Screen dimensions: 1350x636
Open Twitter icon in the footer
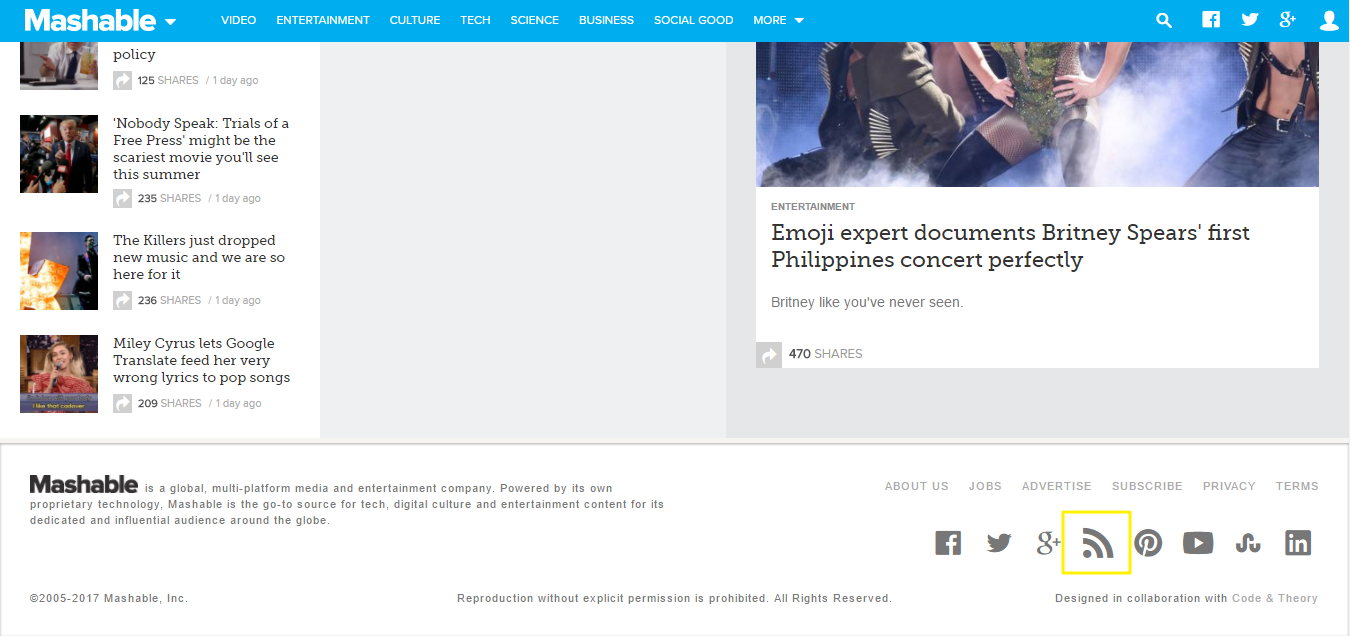pos(999,543)
